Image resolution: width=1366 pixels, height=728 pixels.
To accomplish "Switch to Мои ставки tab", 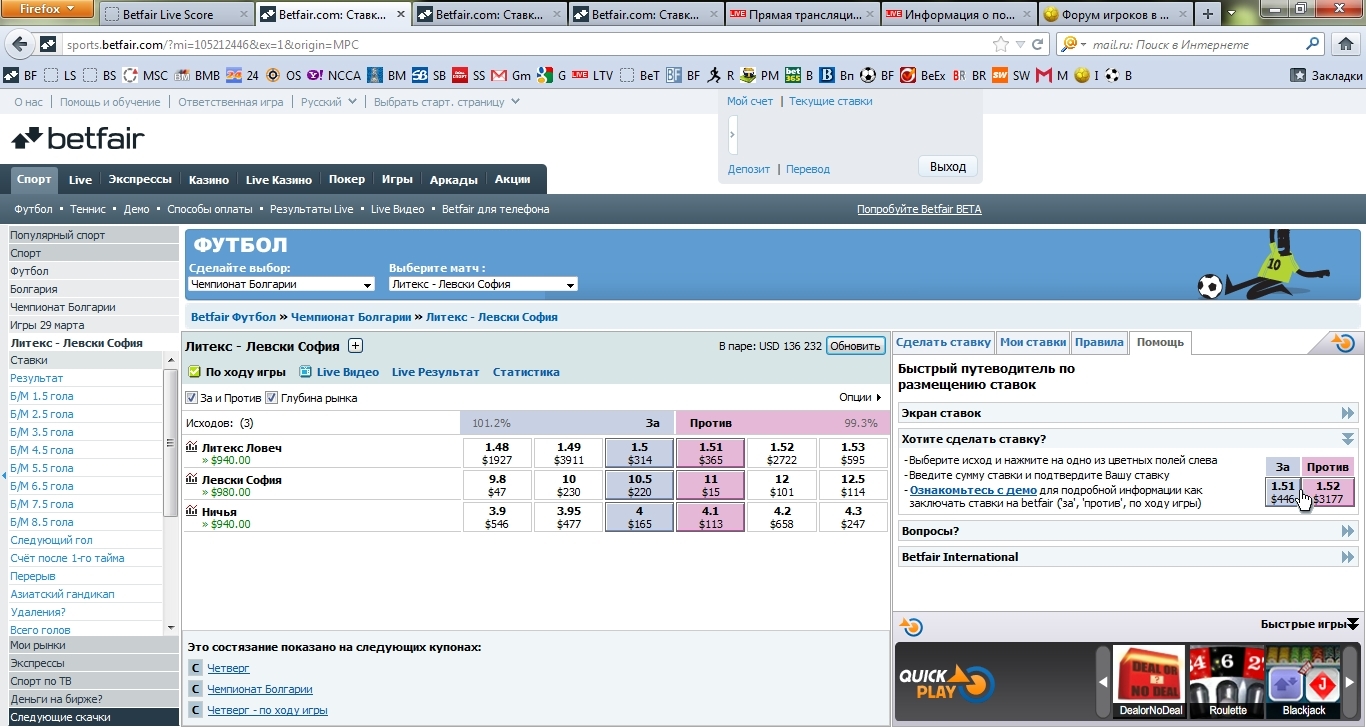I will point(1033,342).
